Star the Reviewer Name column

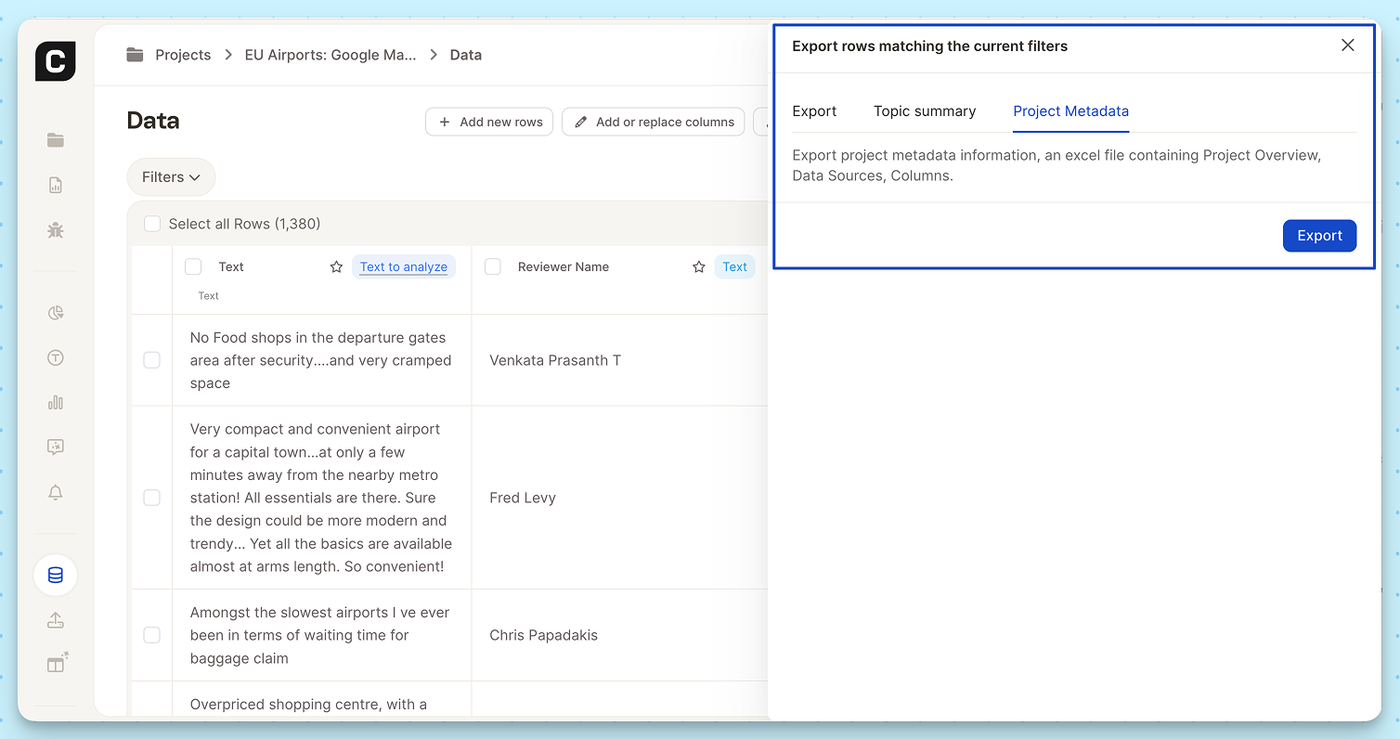(699, 267)
